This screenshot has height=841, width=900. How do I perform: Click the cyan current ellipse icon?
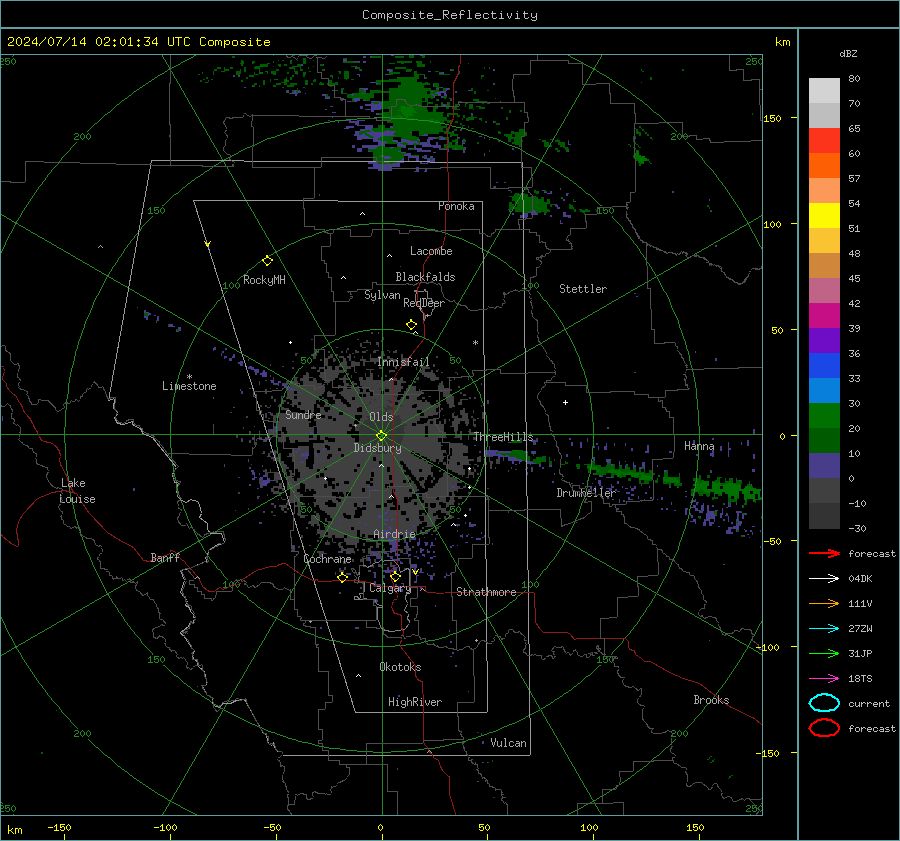pos(824,703)
